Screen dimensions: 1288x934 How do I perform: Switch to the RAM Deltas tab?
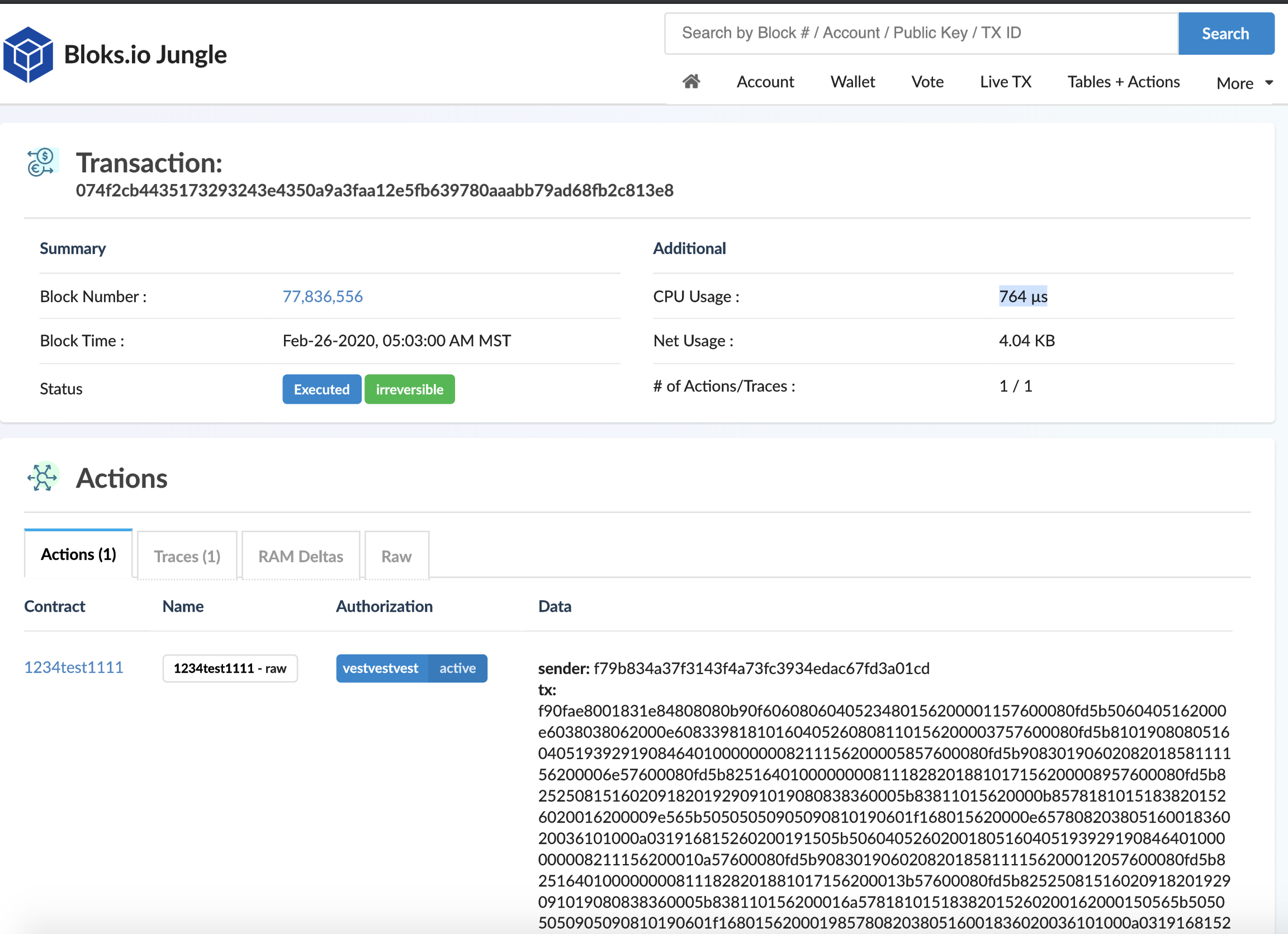click(300, 556)
